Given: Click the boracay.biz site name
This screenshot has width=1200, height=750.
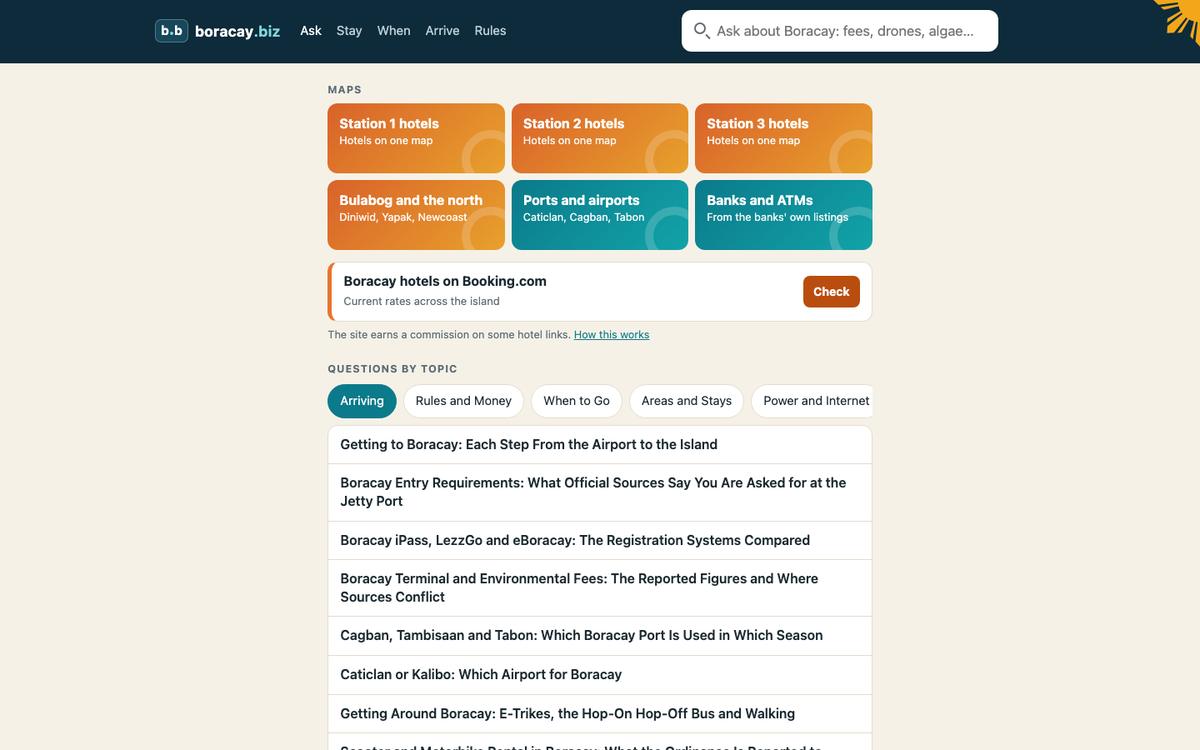Looking at the screenshot, I should coord(237,31).
